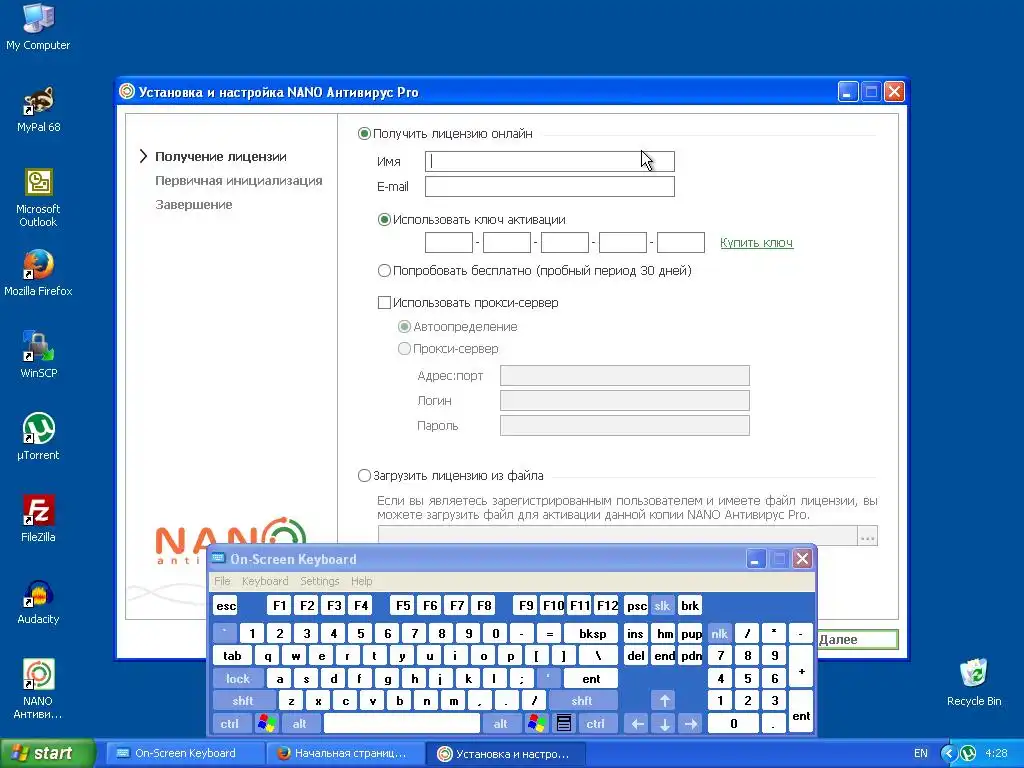This screenshot has width=1024, height=768.
Task: Select 'Загрузить лицензию из файла' radio button
Action: [x=364, y=475]
